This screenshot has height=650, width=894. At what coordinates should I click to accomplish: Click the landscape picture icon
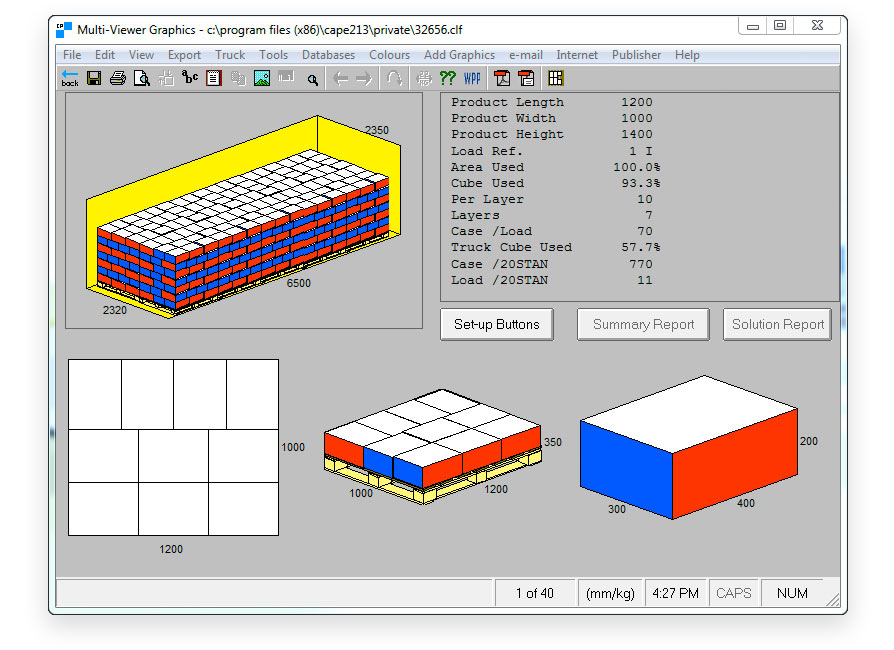point(262,78)
